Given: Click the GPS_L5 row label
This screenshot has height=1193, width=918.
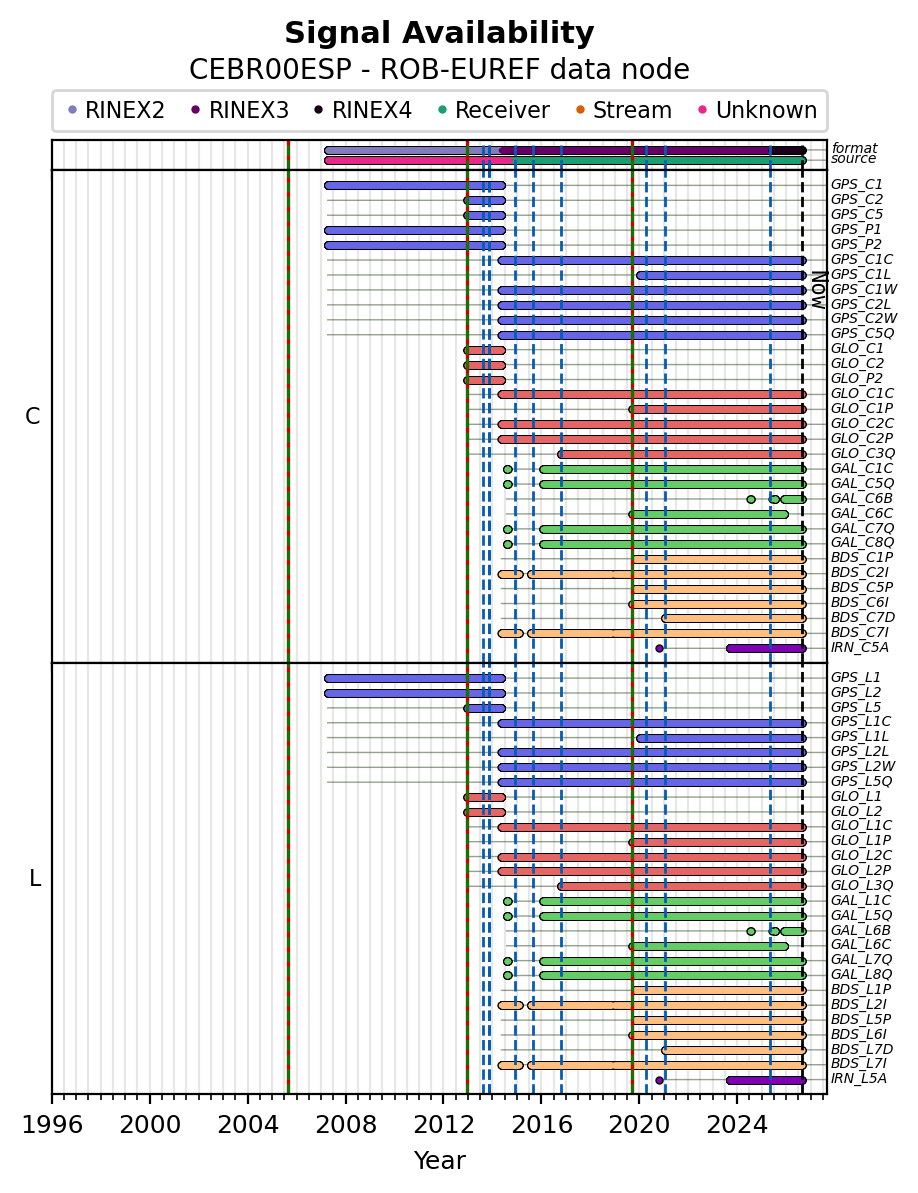Looking at the screenshot, I should 856,707.
